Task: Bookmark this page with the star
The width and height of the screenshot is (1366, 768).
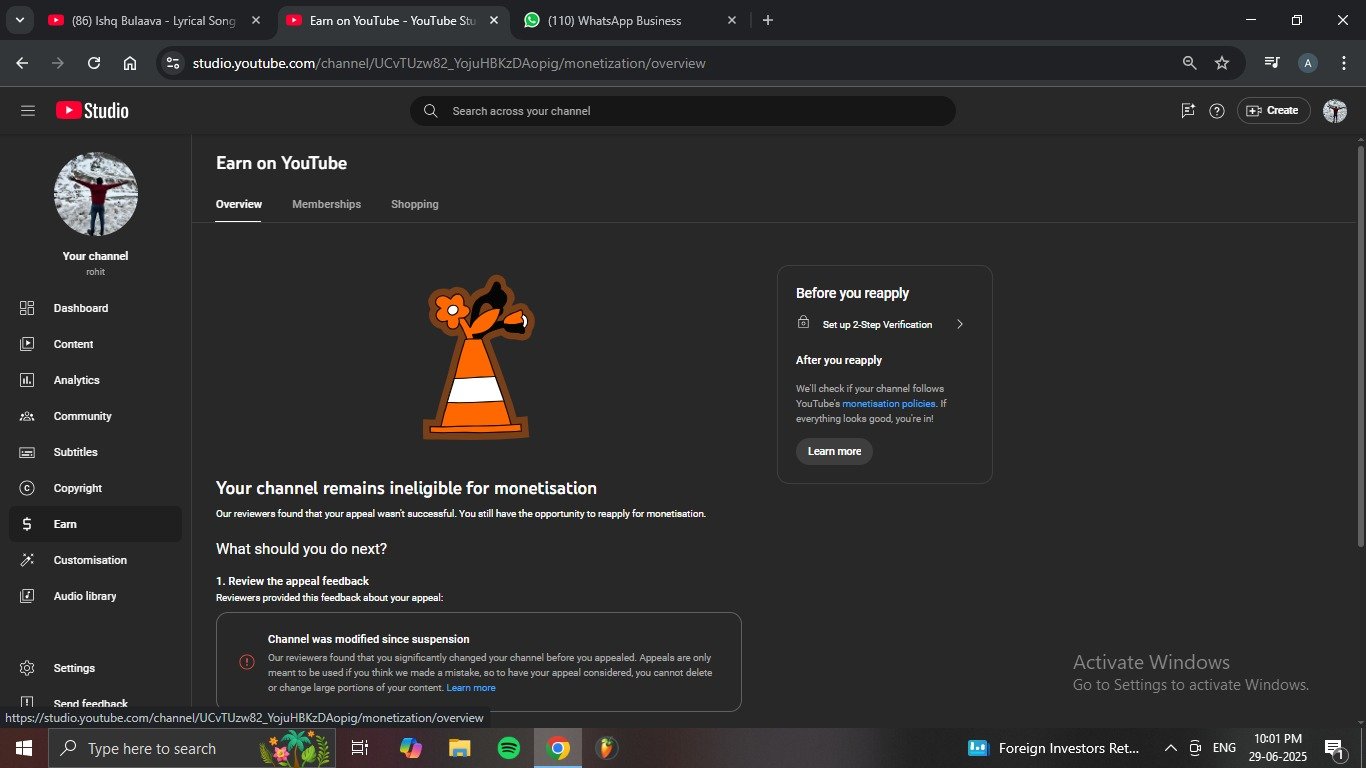Action: click(1222, 63)
